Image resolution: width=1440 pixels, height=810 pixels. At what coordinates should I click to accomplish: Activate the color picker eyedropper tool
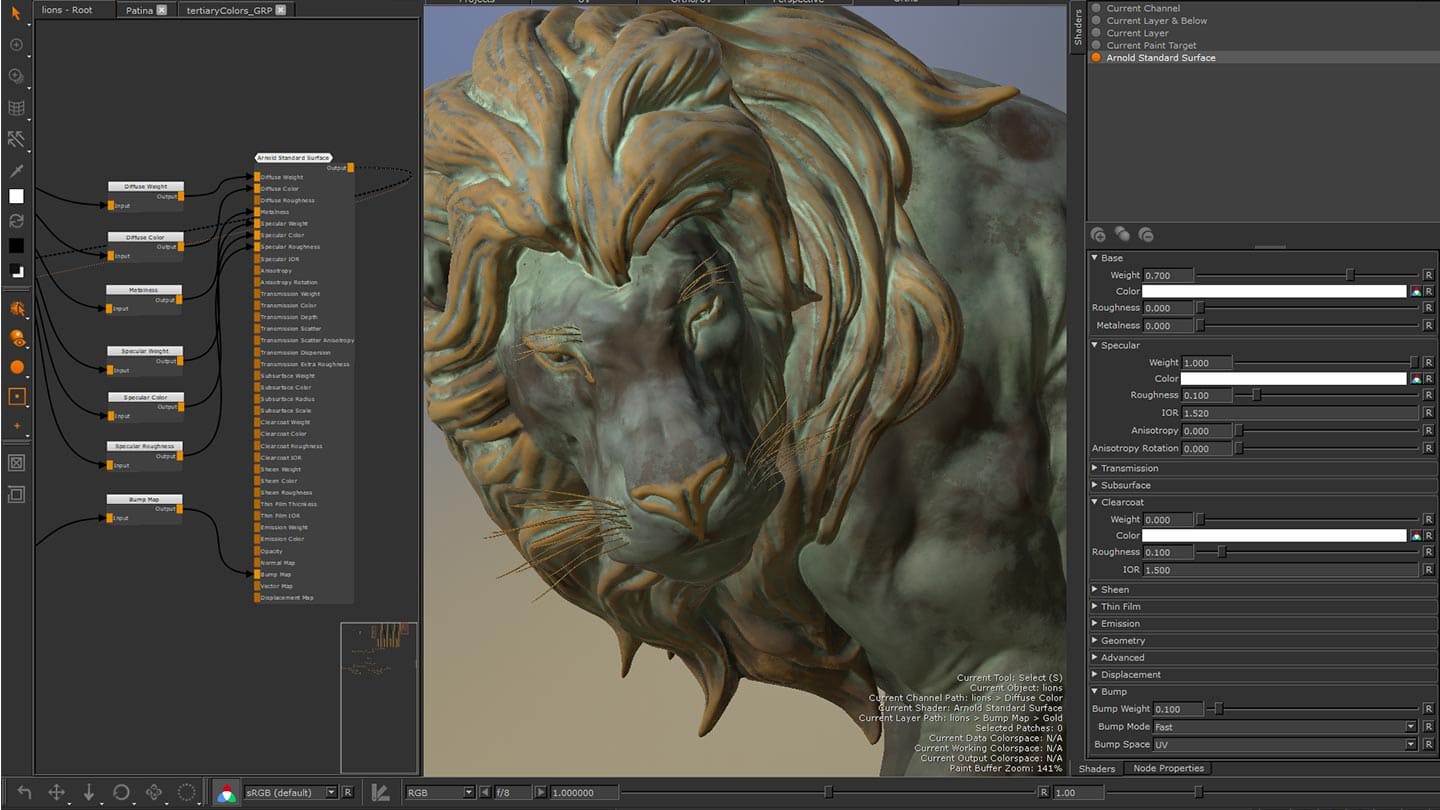(x=15, y=170)
